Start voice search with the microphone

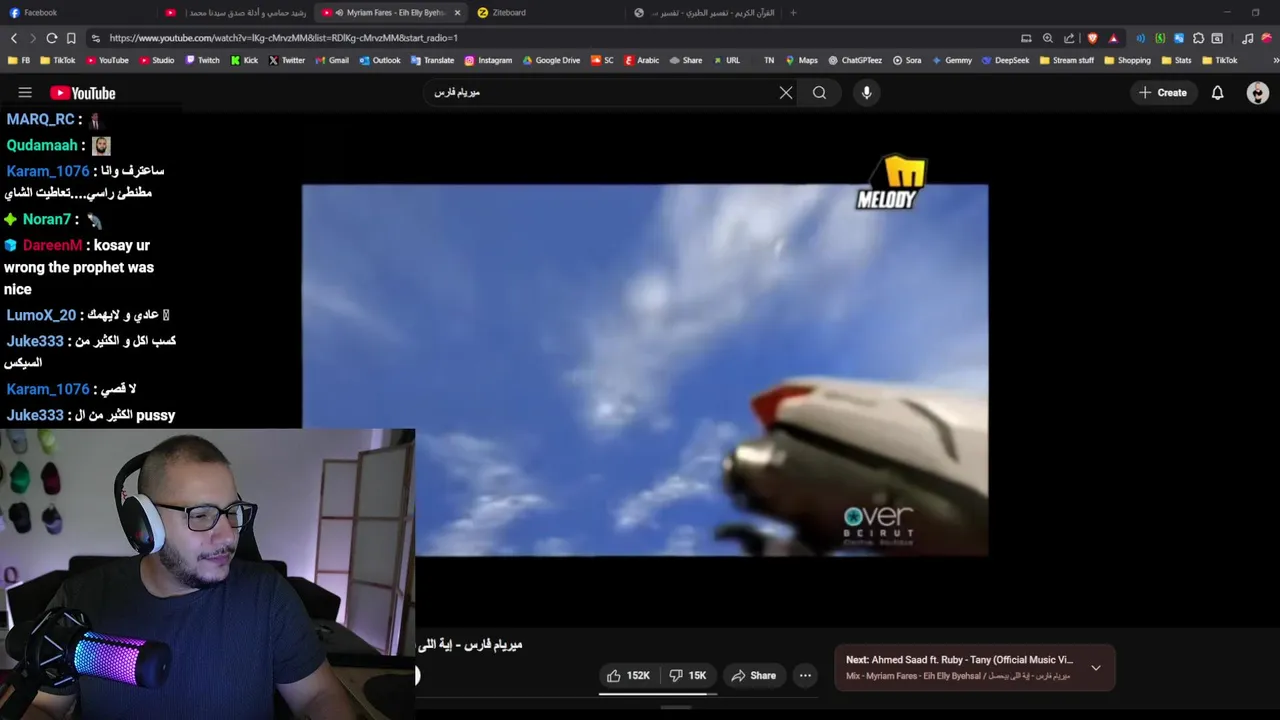coord(866,93)
